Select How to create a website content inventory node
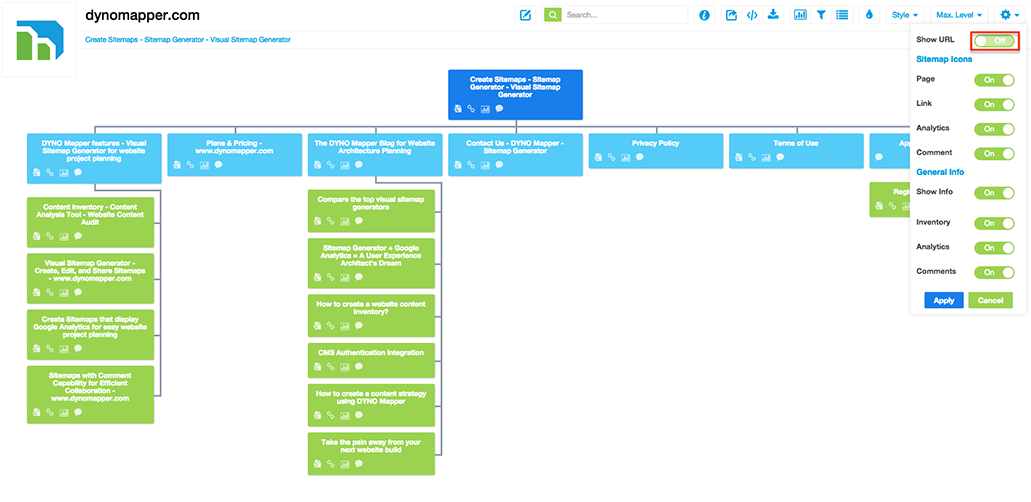 click(371, 315)
